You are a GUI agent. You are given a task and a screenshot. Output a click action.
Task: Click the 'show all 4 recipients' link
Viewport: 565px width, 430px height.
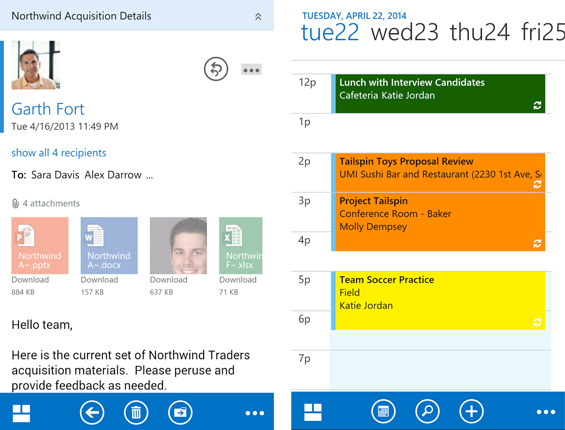click(59, 153)
